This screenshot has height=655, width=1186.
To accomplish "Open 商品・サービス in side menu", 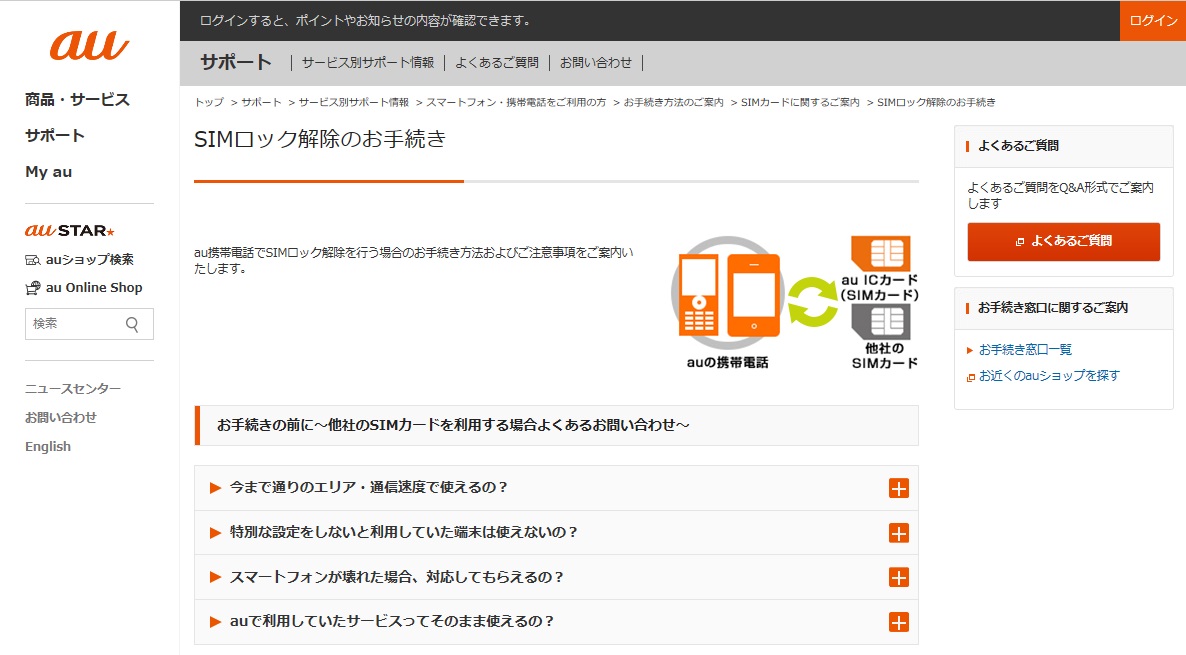I will pyautogui.click(x=77, y=100).
